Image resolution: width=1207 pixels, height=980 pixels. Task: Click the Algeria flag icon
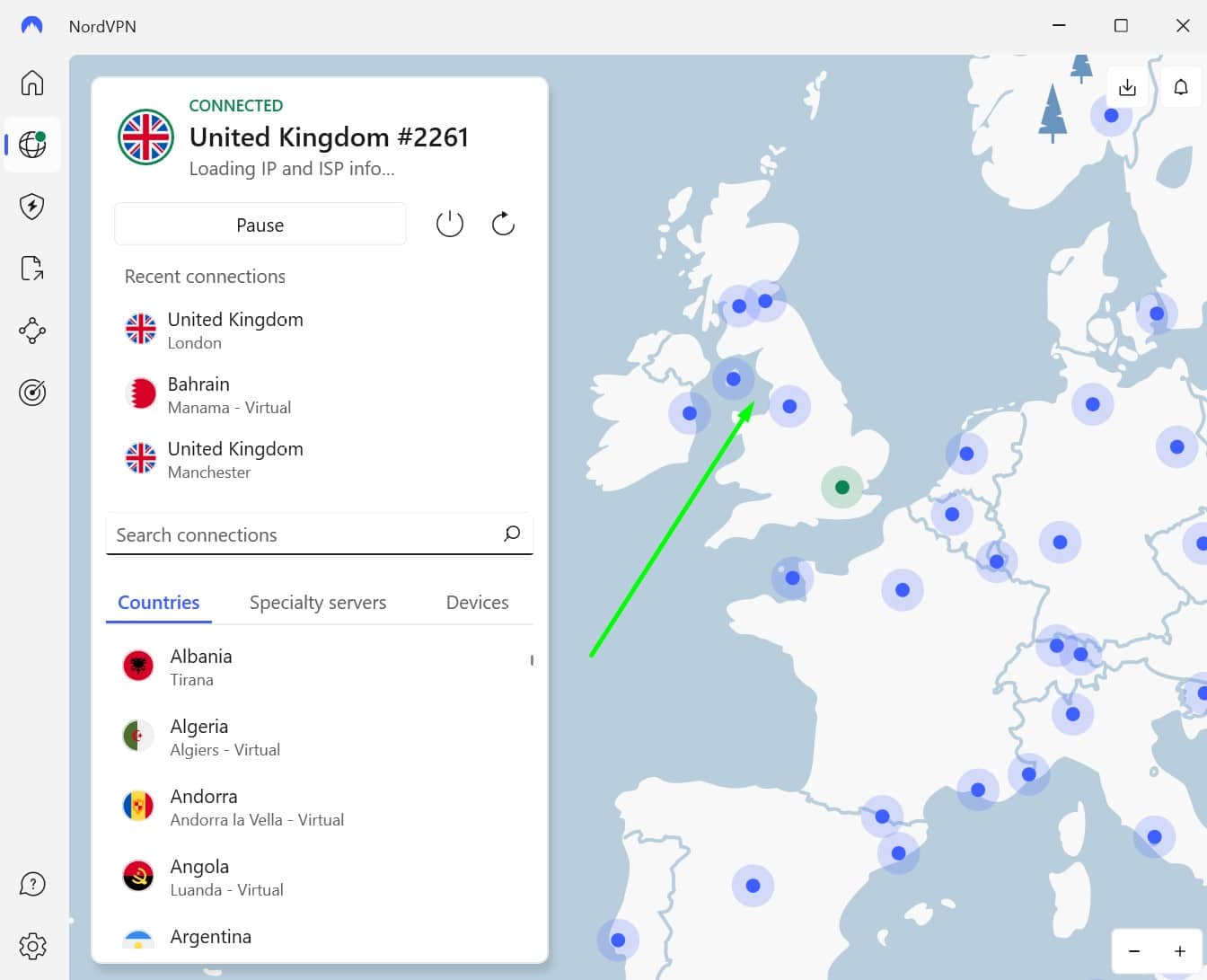[138, 736]
